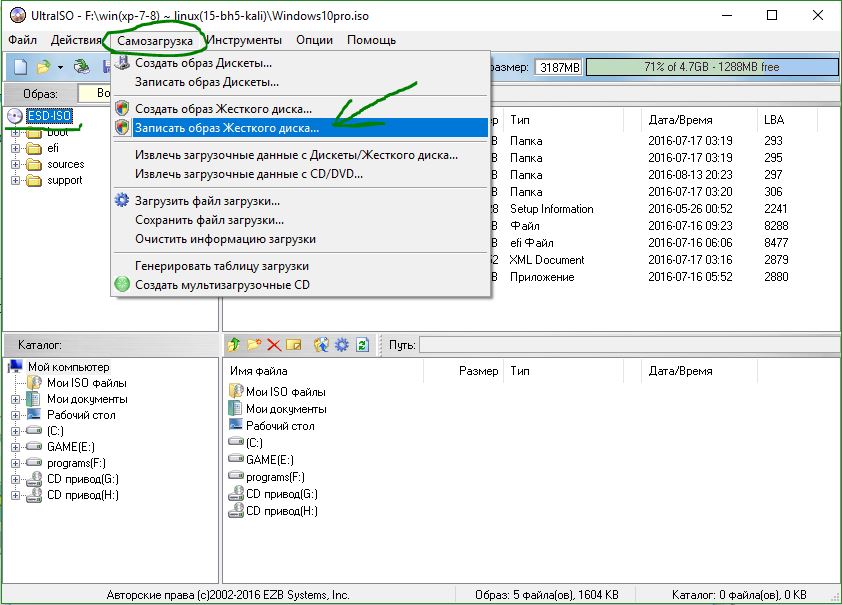This screenshot has height=605, width=842.
Task: Choose Очистить информацию загрузки
Action: 301,239
